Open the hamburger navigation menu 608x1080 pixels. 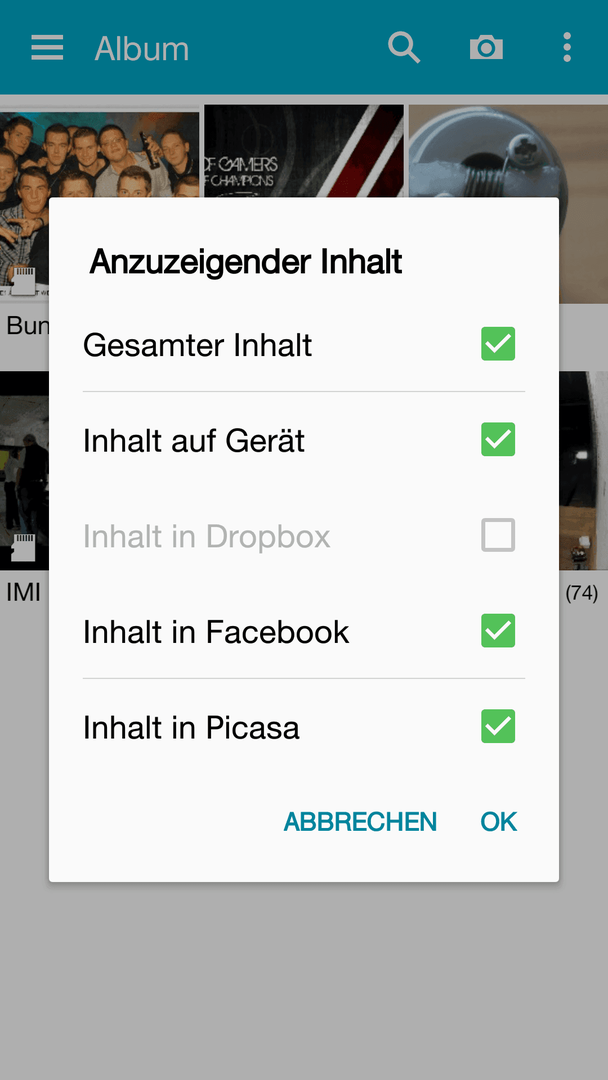point(47,48)
